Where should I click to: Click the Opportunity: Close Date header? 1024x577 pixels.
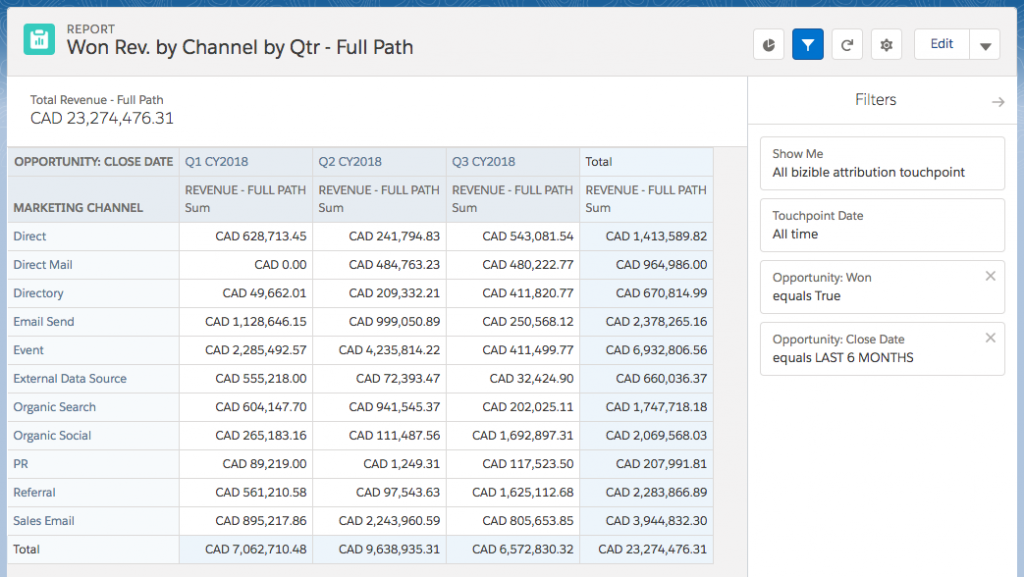pos(93,162)
